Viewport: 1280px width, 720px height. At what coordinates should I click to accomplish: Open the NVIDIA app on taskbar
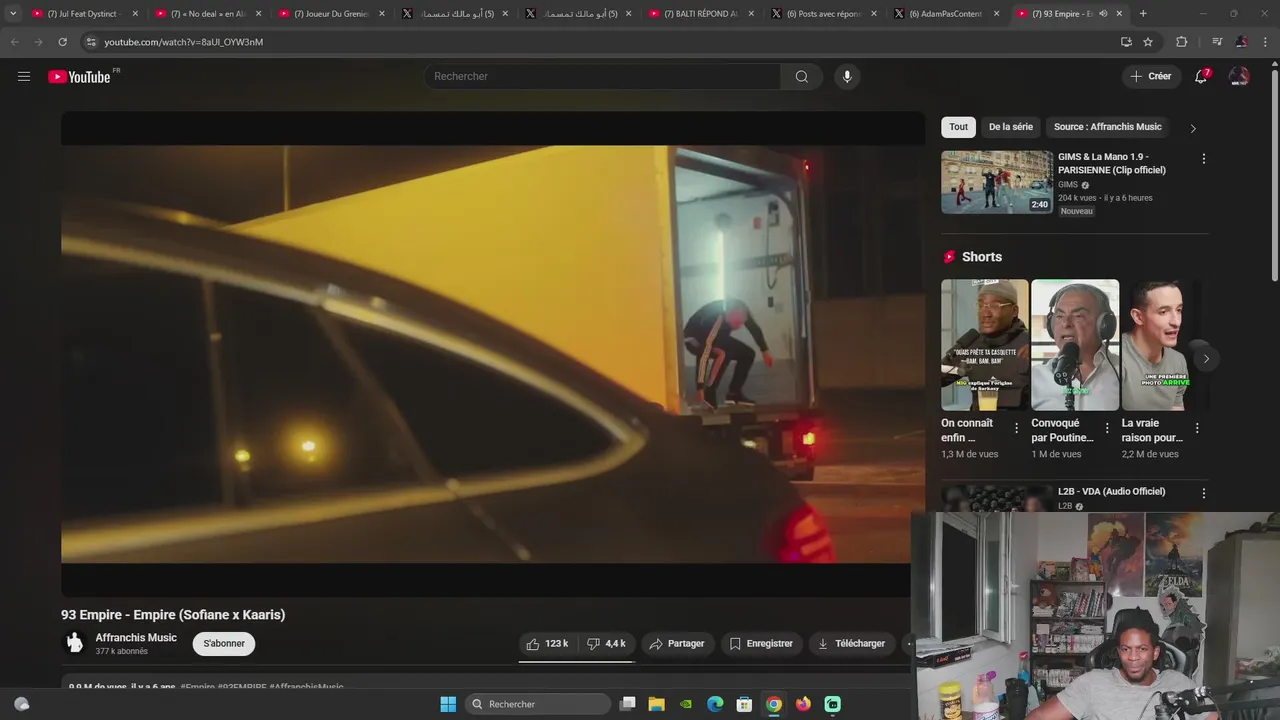(x=686, y=704)
